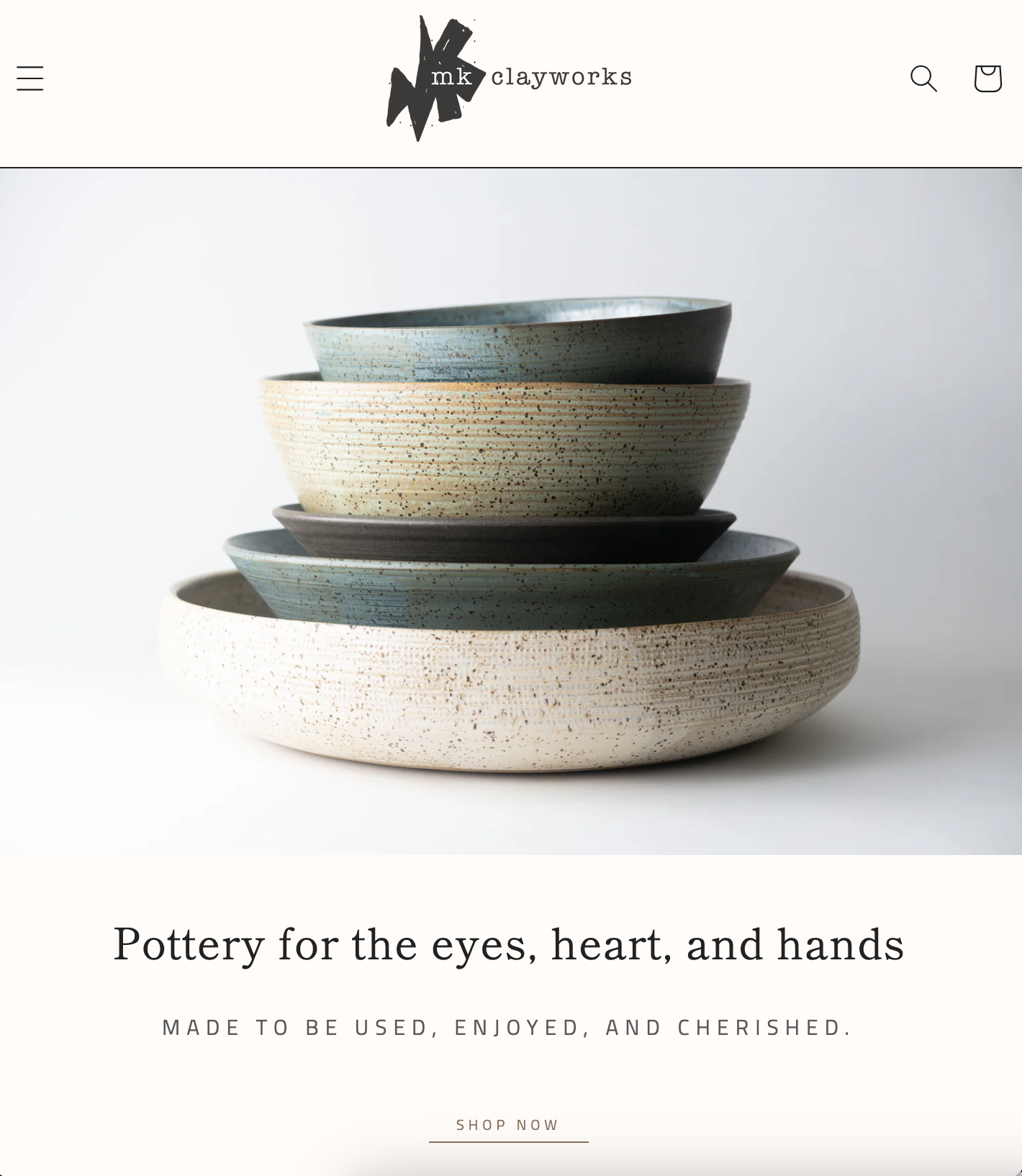Click the top blue-green bowl in stack
Screen dimensions: 1022x1176
click(518, 340)
